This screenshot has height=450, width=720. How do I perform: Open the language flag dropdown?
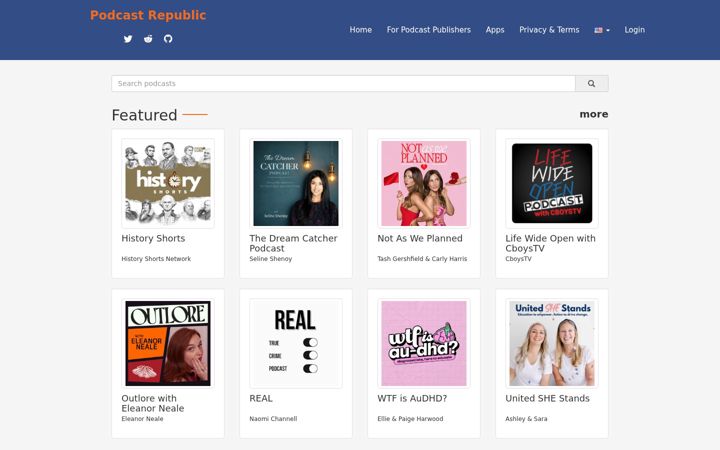tap(602, 30)
